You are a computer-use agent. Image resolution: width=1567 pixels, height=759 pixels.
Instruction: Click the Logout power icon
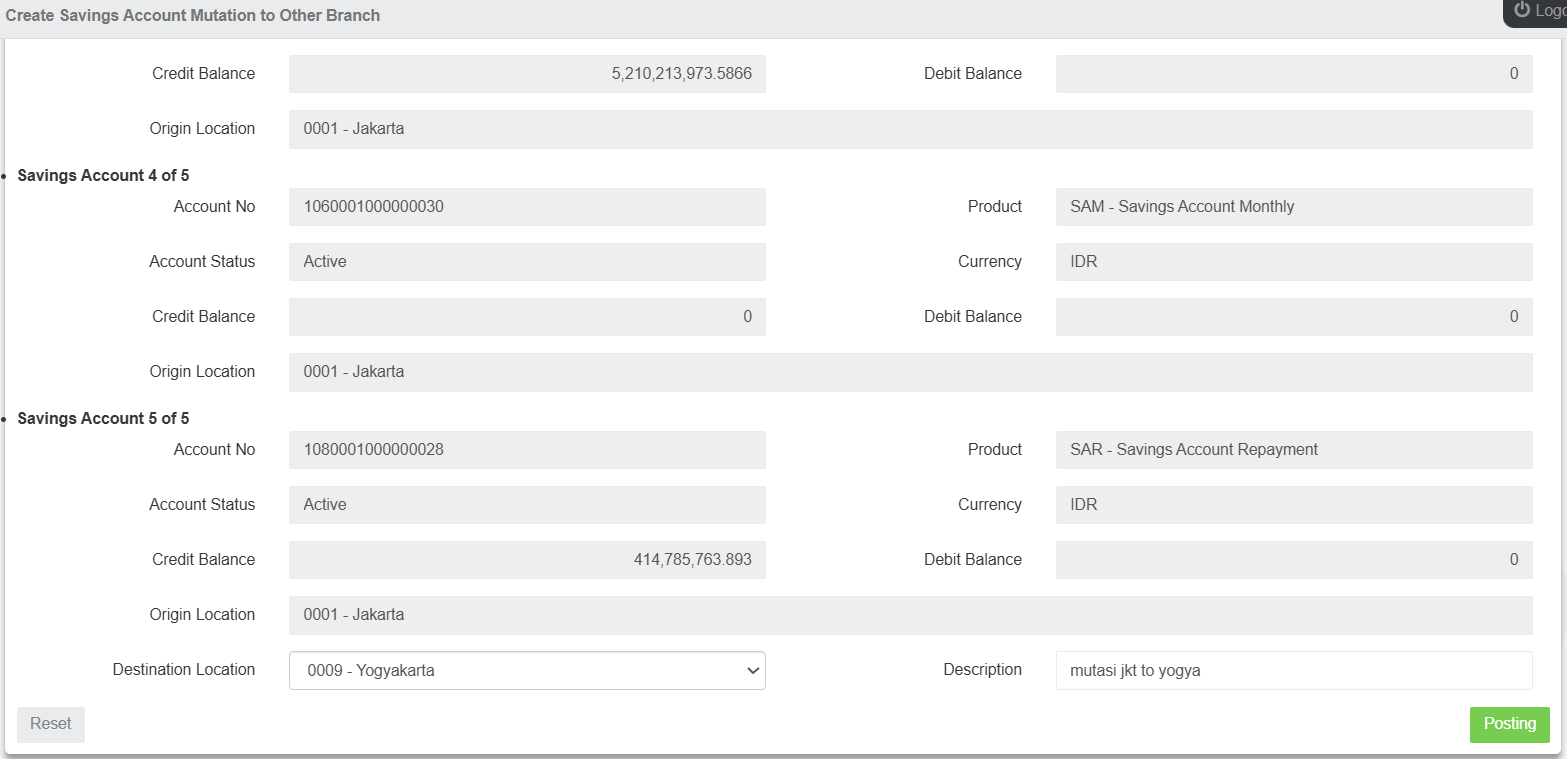1522,10
